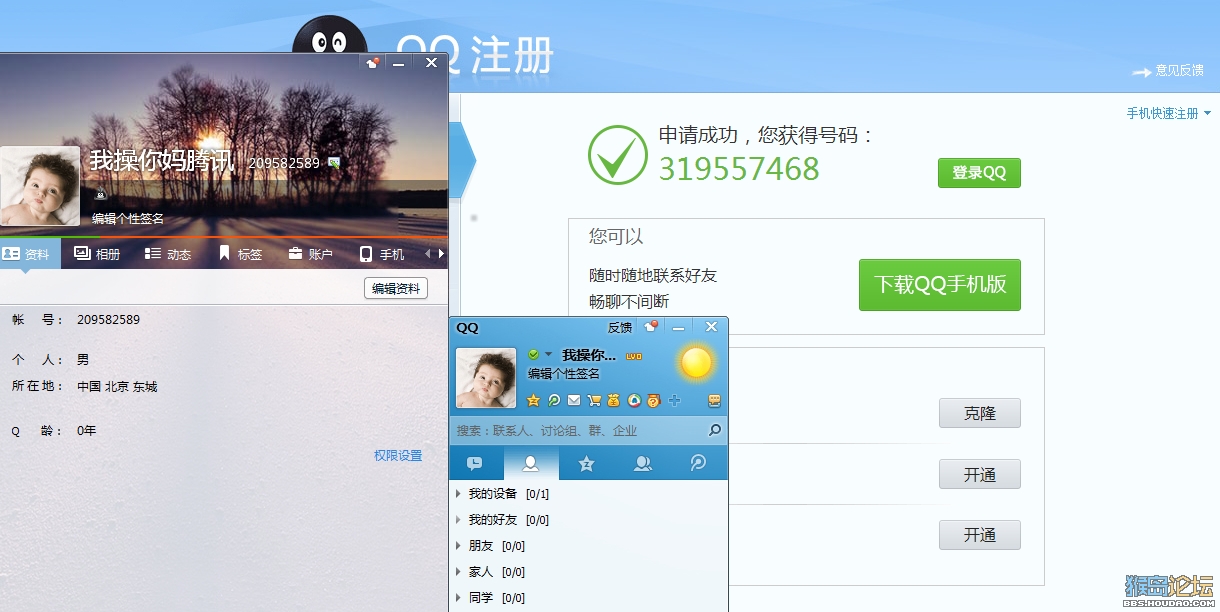Edit signature 编辑个性签名 in profile window
The width and height of the screenshot is (1220, 612).
point(128,218)
